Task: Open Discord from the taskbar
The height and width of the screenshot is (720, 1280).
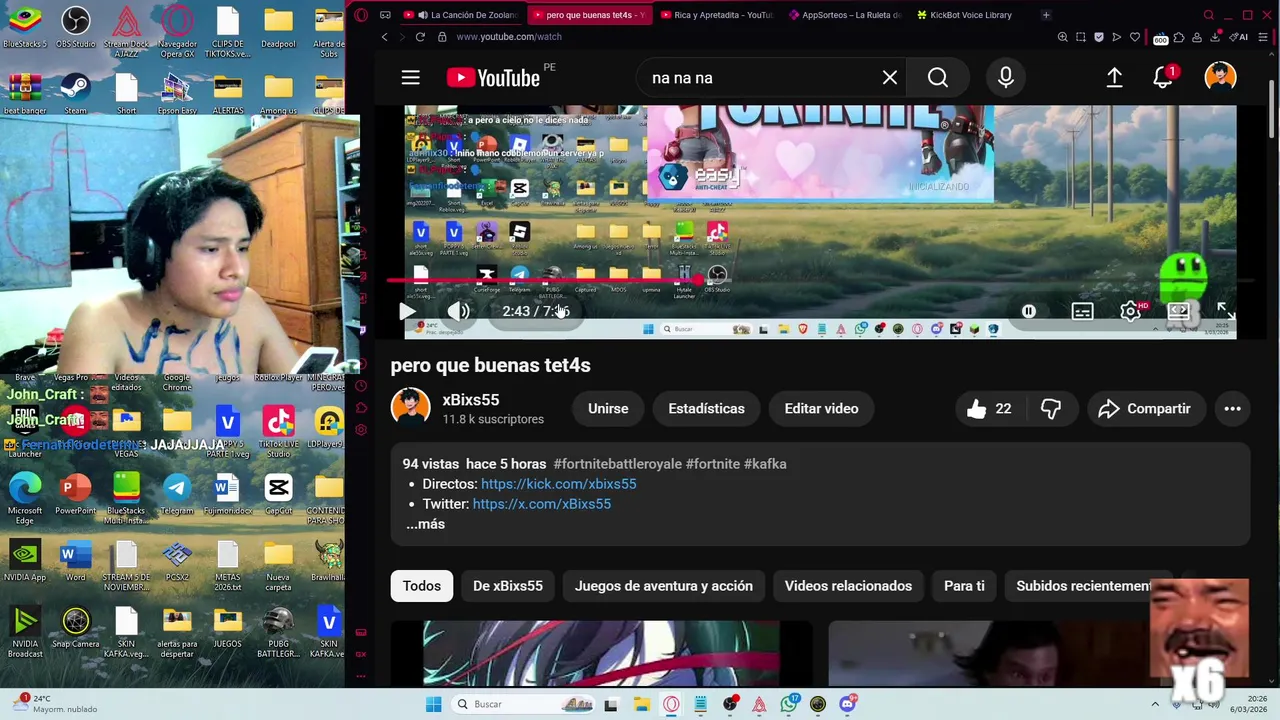Action: pyautogui.click(x=847, y=704)
